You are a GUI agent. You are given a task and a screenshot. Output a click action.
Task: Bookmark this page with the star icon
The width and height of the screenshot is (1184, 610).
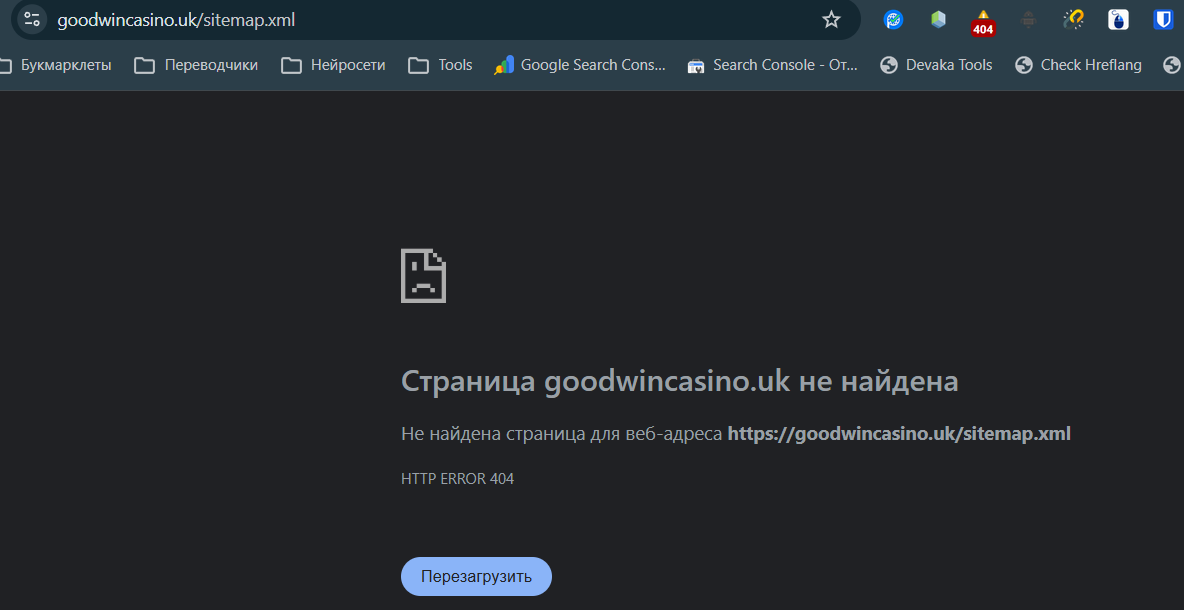(831, 20)
